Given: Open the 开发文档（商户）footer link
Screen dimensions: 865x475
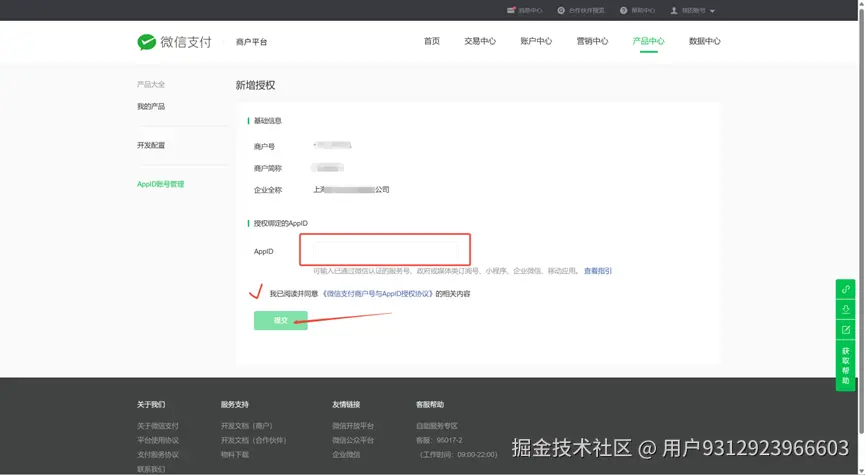Looking at the screenshot, I should click(247, 426).
